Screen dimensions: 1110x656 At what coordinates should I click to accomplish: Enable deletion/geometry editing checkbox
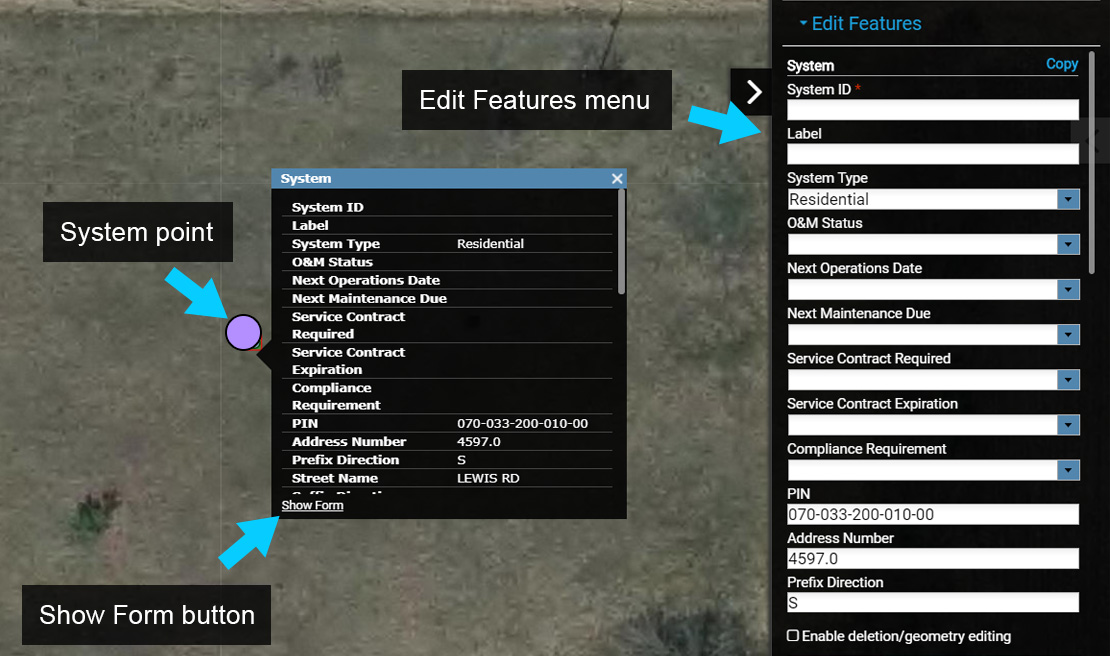[x=793, y=636]
